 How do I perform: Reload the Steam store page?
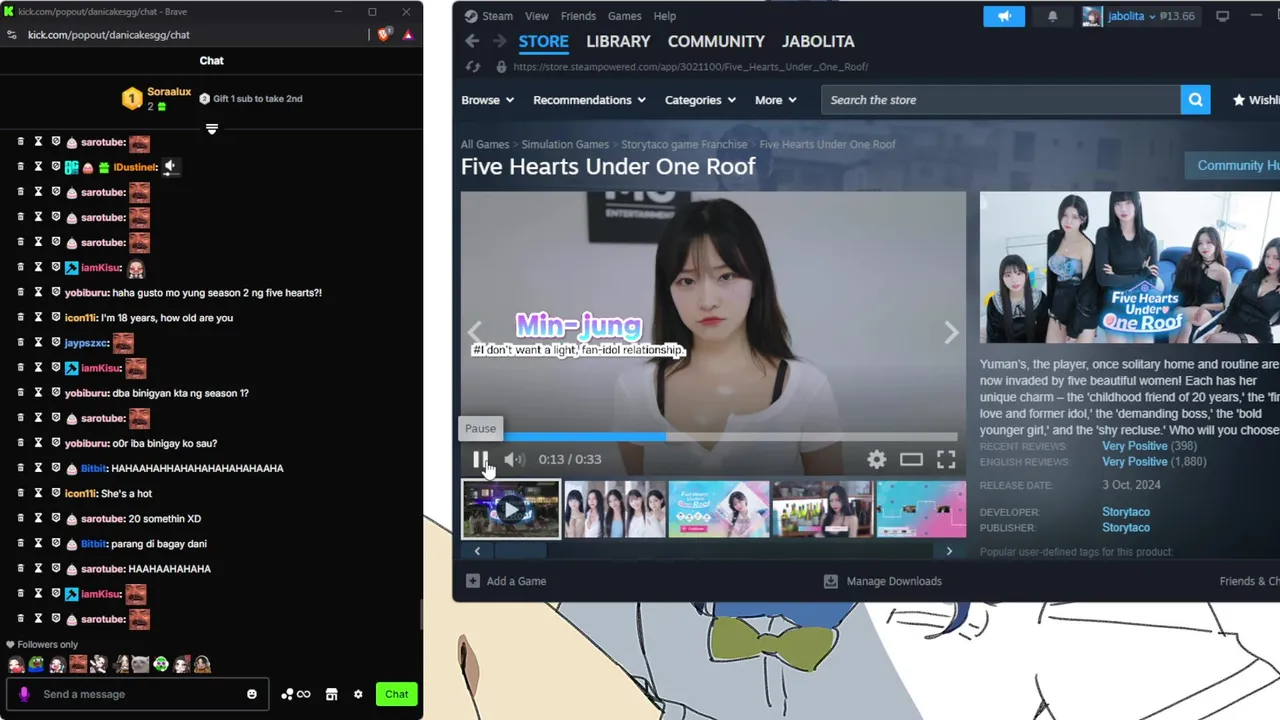click(x=474, y=67)
